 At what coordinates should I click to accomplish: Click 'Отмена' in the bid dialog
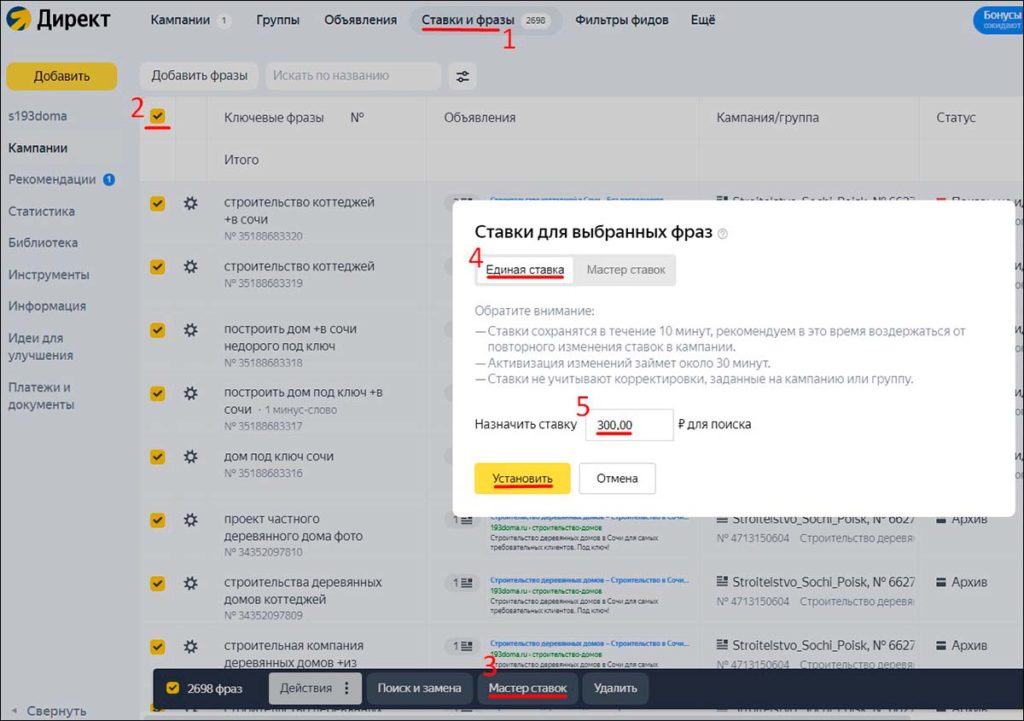pyautogui.click(x=617, y=479)
